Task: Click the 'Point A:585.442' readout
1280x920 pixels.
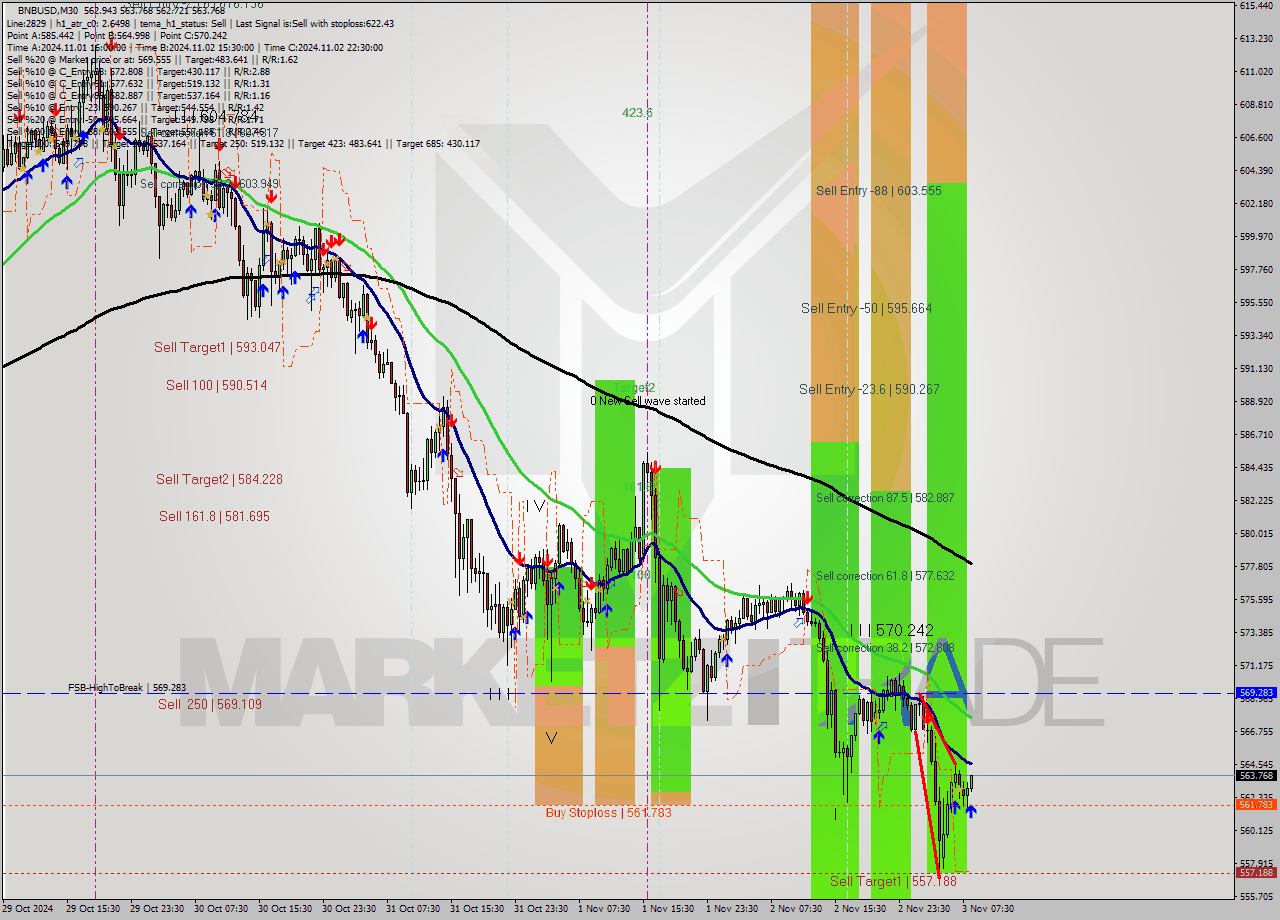Action: [40, 35]
